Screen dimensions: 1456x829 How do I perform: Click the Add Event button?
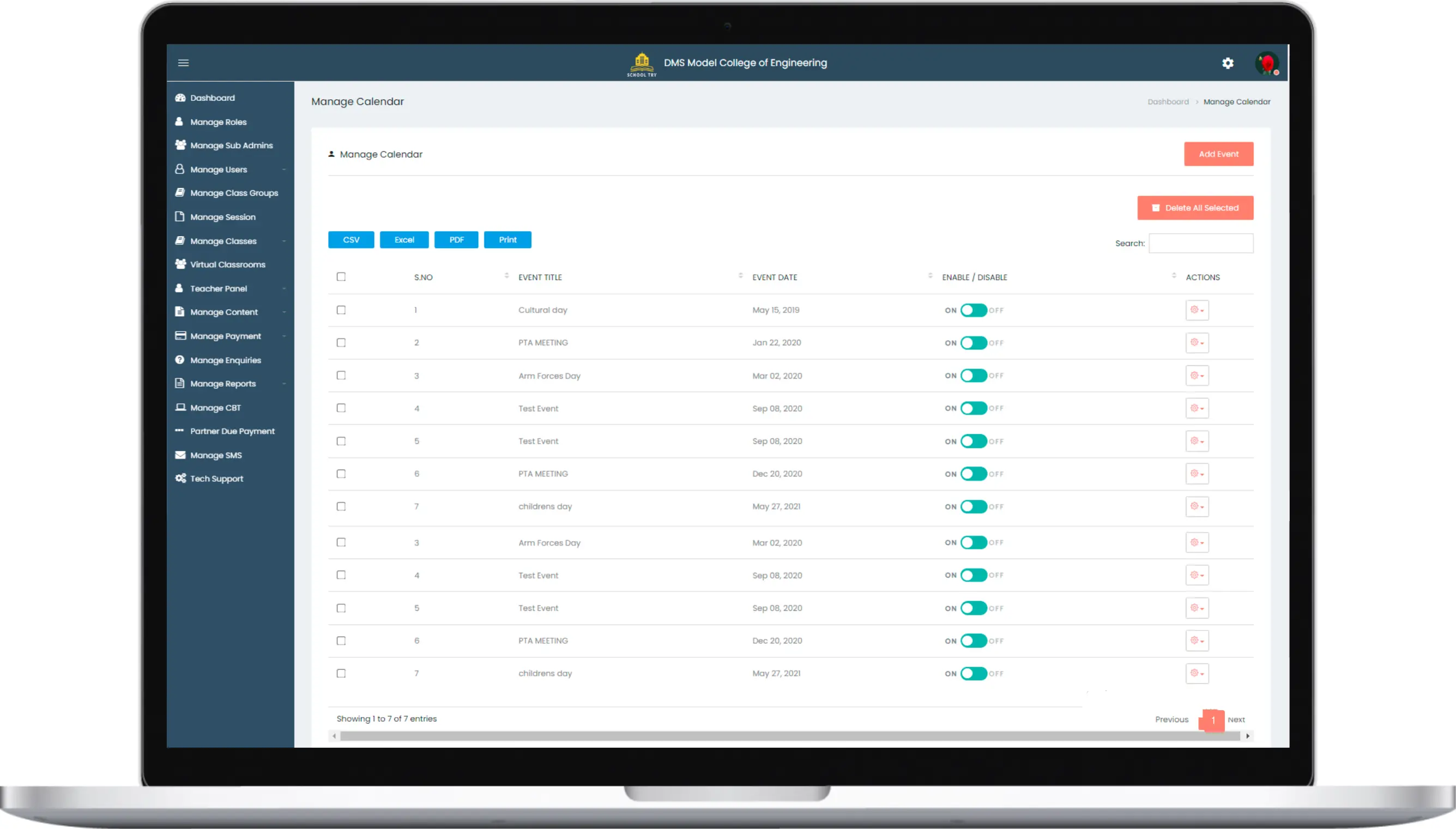1218,154
